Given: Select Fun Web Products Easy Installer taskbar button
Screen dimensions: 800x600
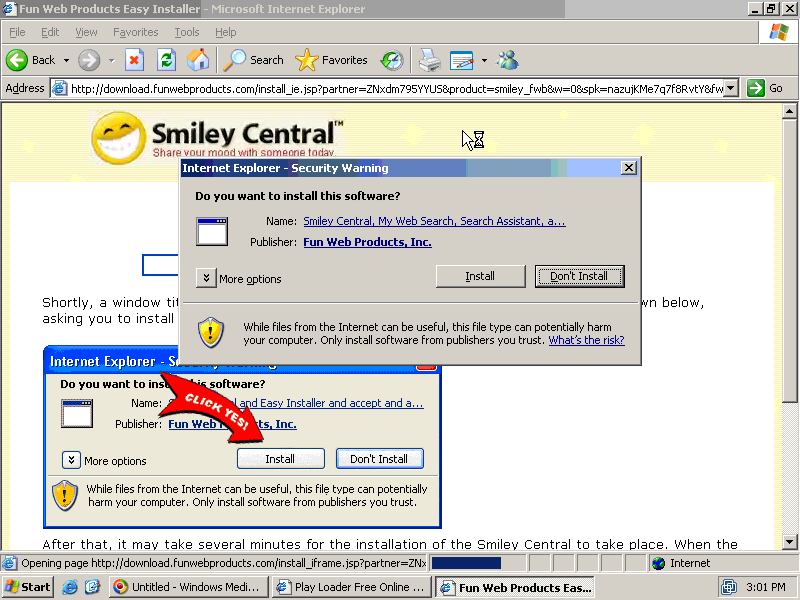Looking at the screenshot, I should click(515, 587).
